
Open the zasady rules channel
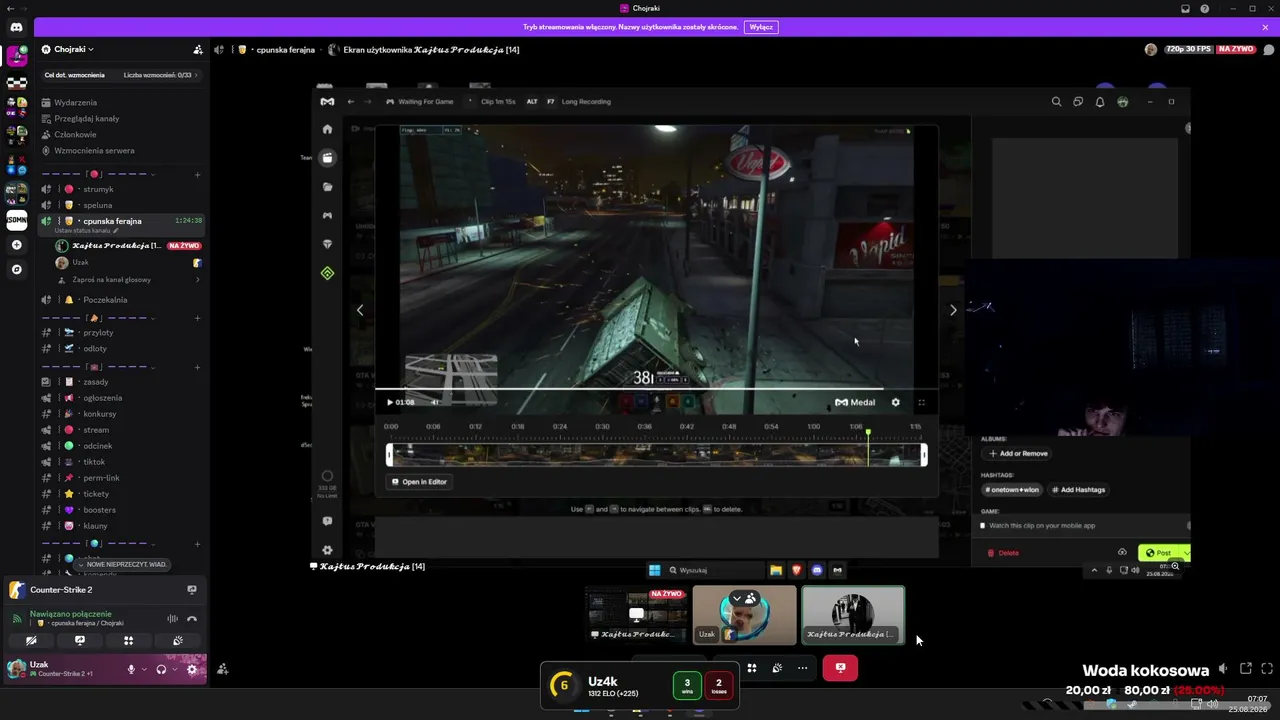[x=121, y=382]
